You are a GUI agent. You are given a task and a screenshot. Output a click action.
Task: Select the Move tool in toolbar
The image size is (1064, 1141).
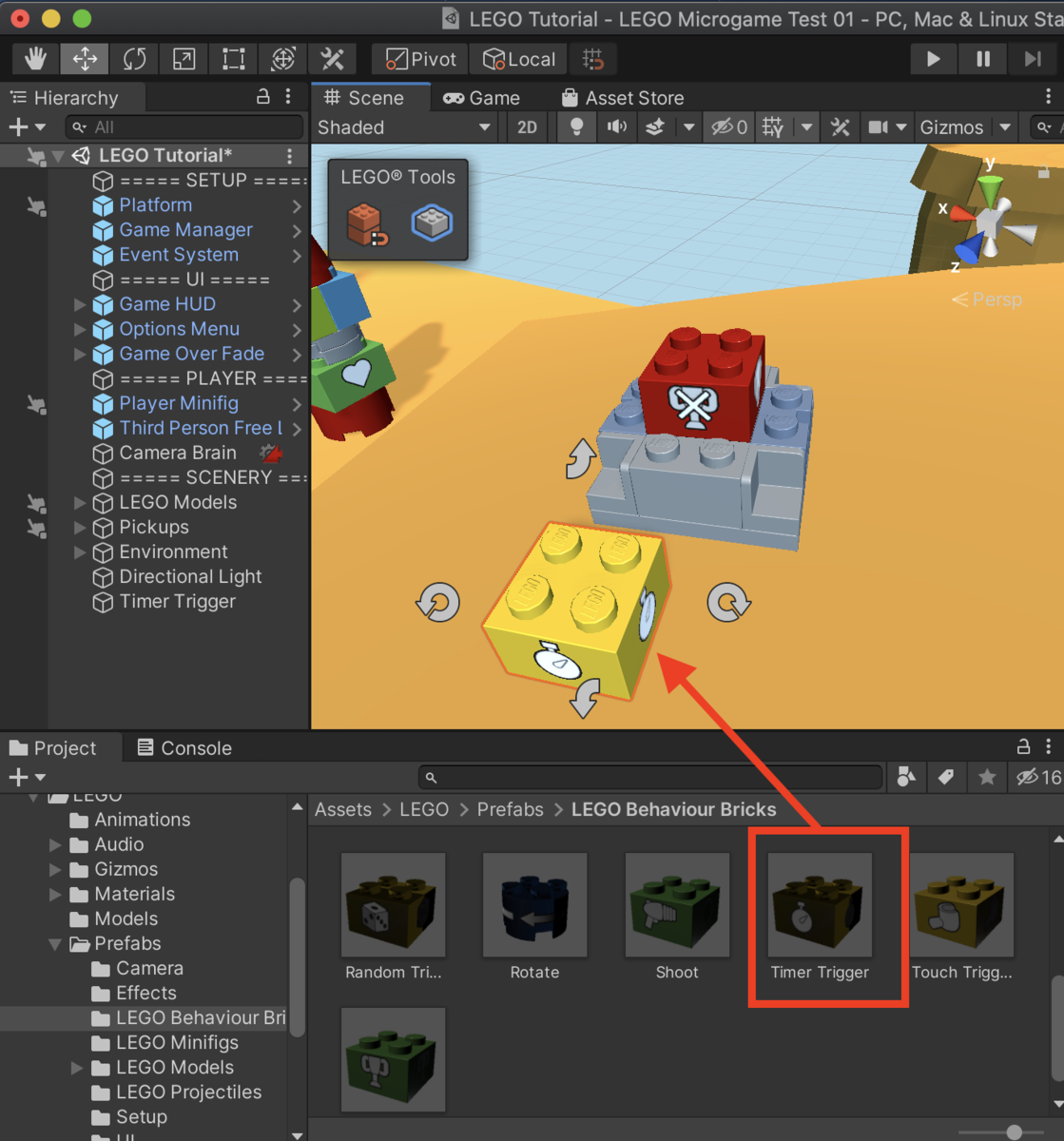point(85,59)
